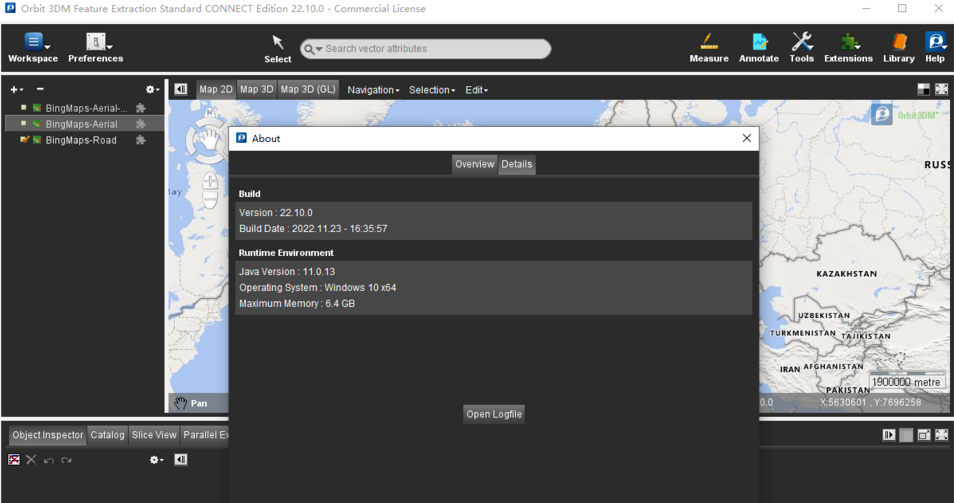Open the Tools wrench icon
The image size is (954, 503).
pos(802,41)
